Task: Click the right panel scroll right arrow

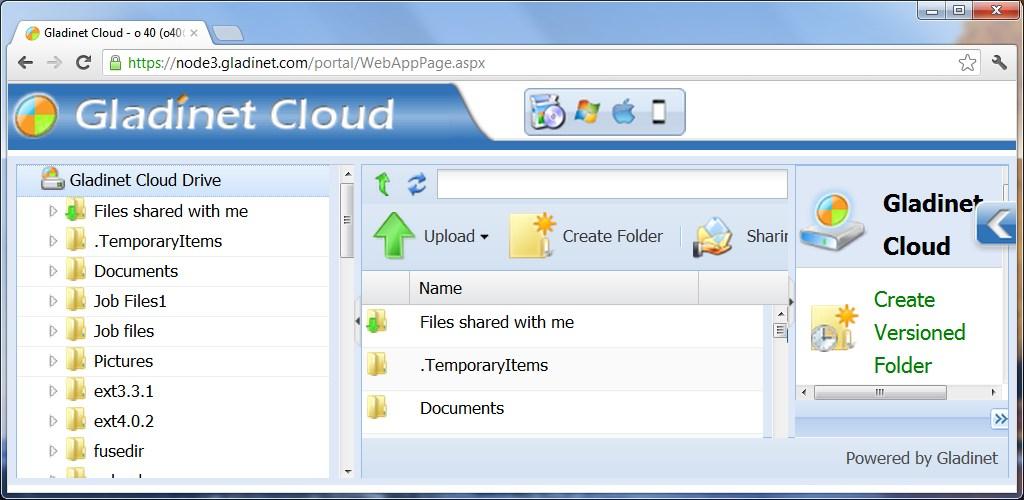Action: tap(993, 392)
